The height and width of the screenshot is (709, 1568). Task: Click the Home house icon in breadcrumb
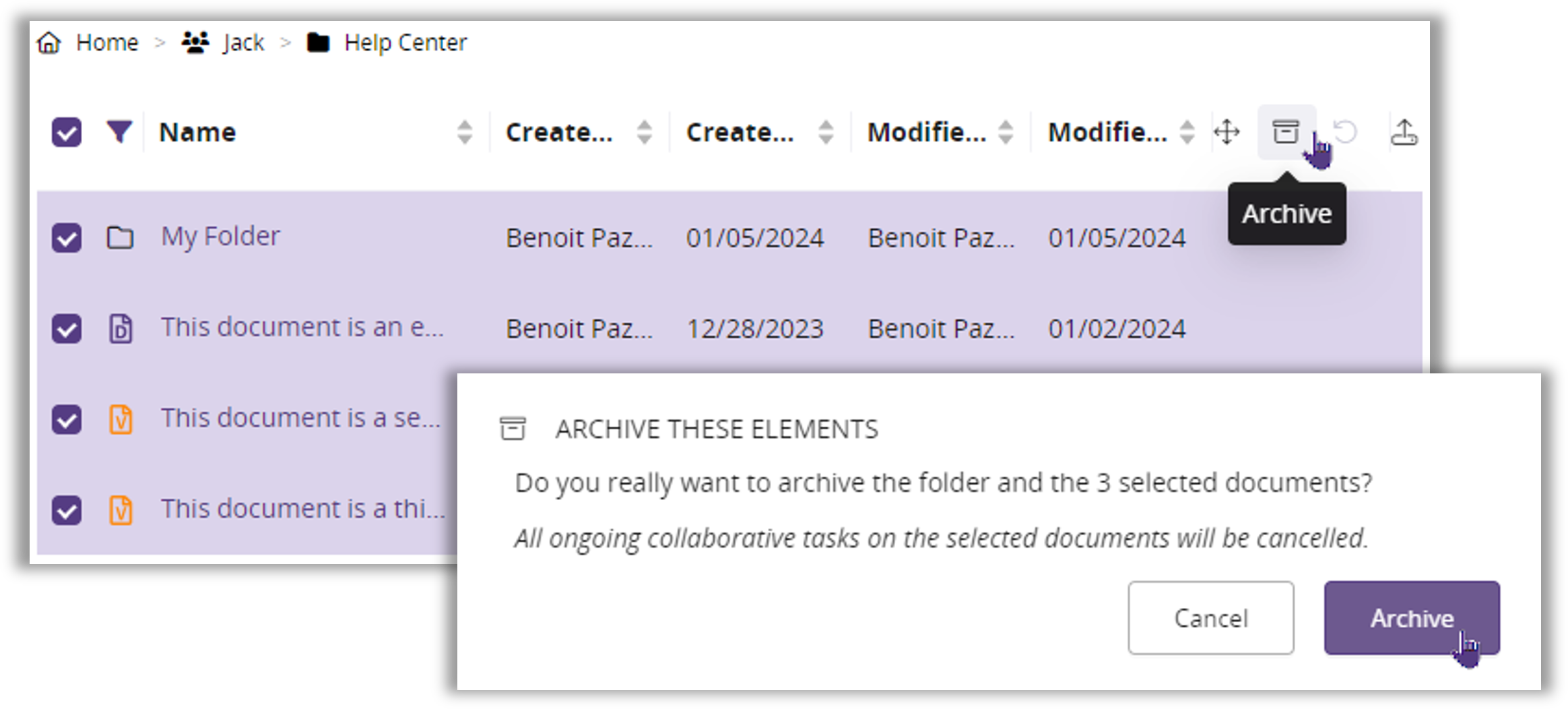point(49,42)
